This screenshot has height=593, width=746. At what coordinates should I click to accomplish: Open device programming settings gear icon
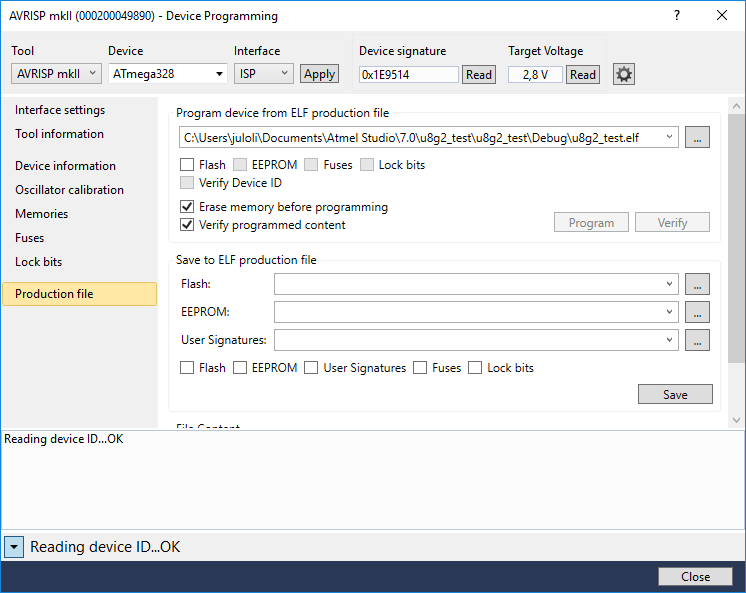[x=624, y=74]
